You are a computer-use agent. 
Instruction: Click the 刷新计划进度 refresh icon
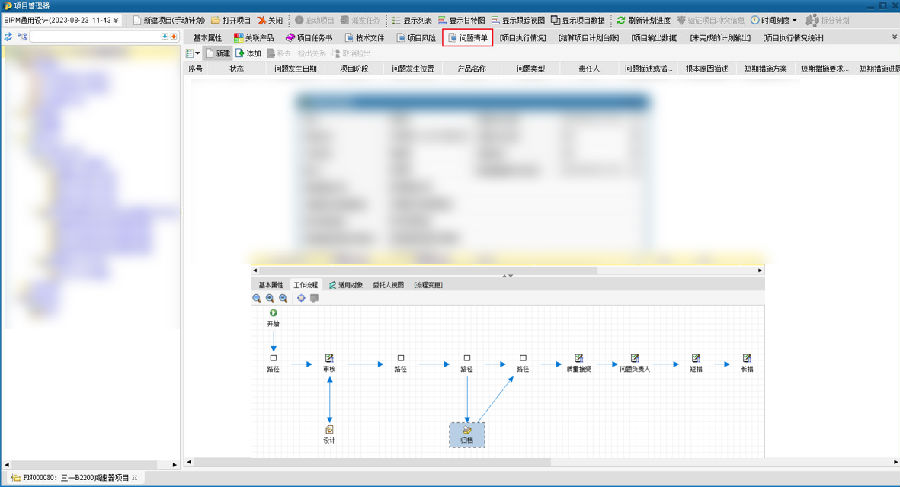(621, 20)
